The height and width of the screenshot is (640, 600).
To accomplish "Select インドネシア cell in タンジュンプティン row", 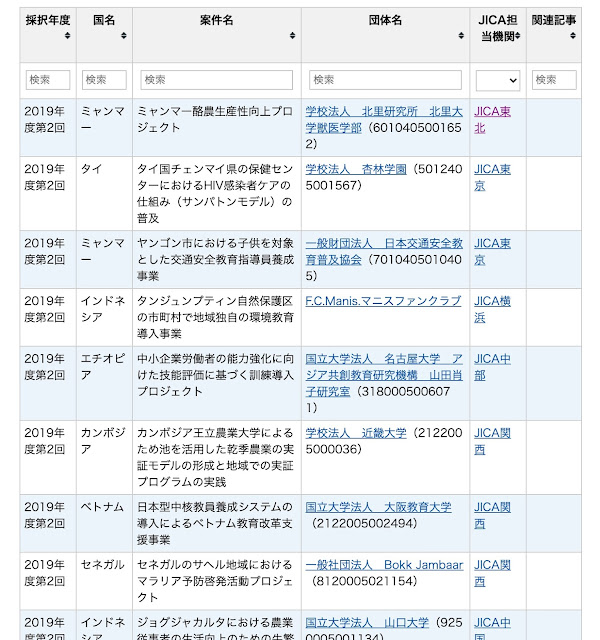I will pos(104,318).
